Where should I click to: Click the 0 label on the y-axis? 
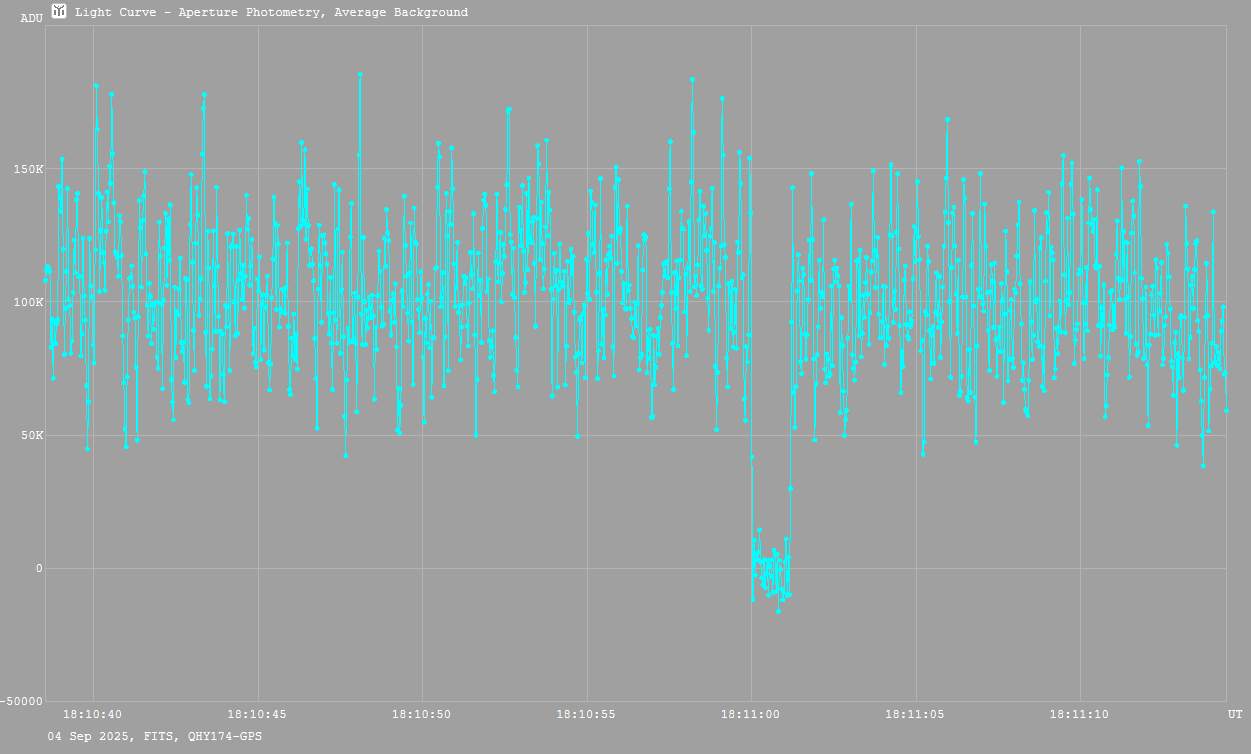pyautogui.click(x=39, y=569)
